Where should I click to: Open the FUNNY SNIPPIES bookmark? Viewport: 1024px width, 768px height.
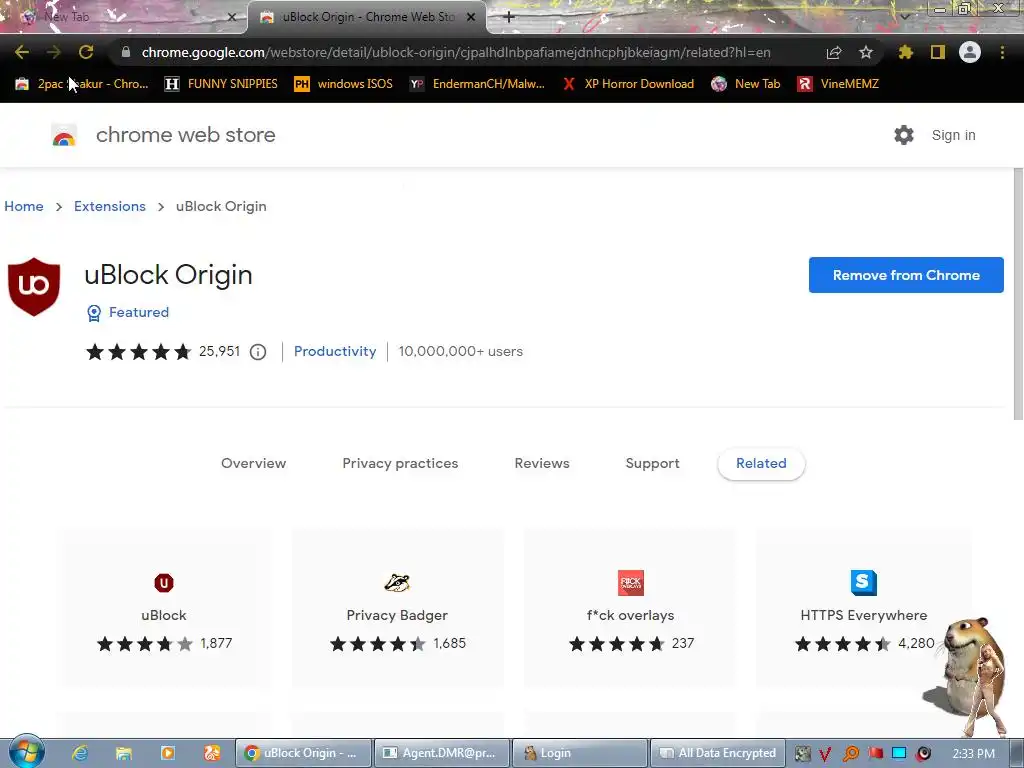[x=221, y=84]
